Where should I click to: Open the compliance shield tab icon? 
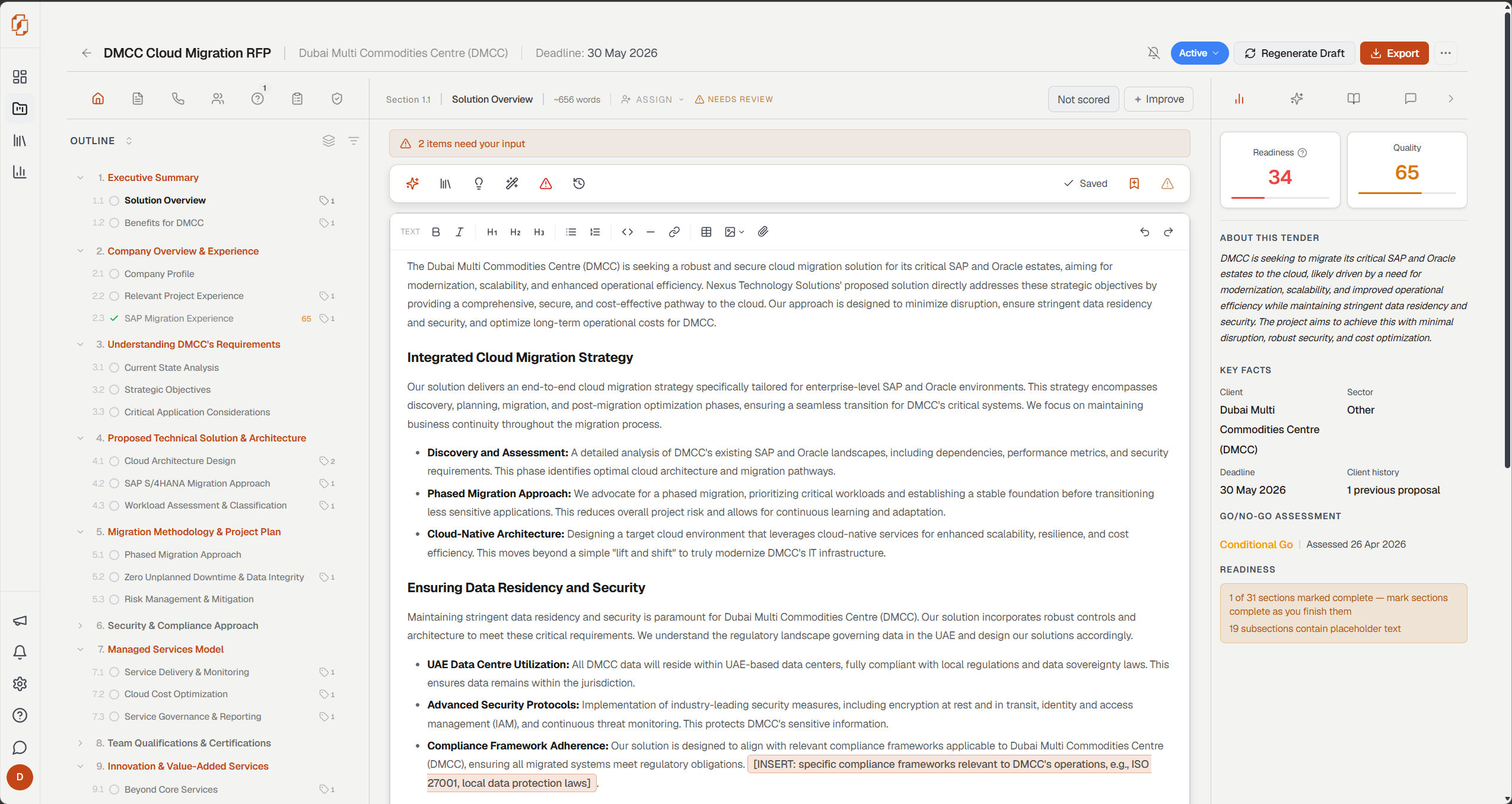[x=337, y=99]
